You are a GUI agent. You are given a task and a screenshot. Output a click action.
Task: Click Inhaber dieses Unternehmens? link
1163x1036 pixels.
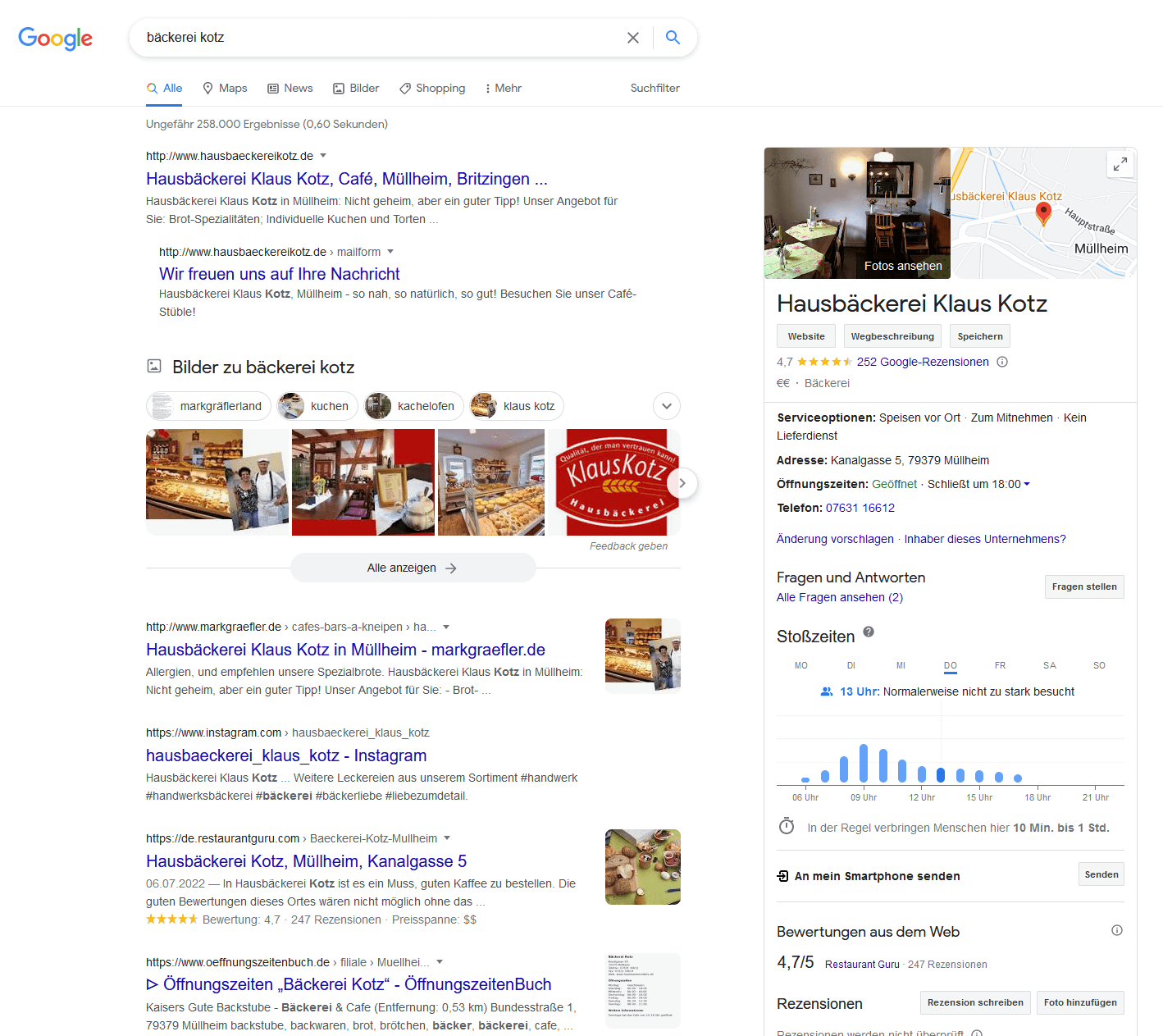[985, 539]
